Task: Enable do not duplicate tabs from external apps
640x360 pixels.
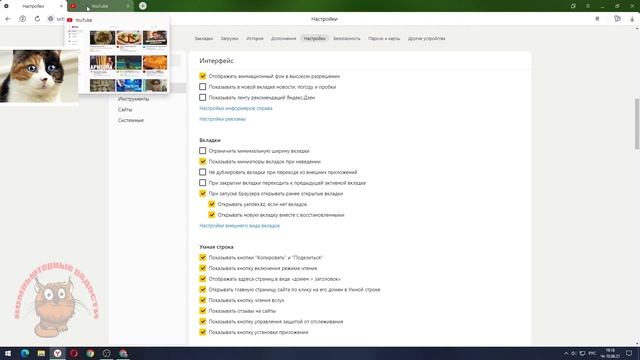Action: 202,172
